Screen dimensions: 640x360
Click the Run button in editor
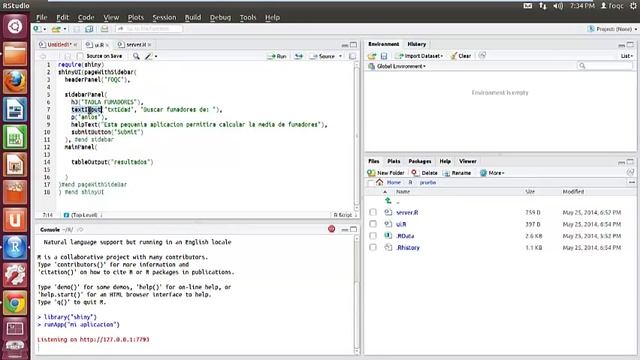coord(277,56)
